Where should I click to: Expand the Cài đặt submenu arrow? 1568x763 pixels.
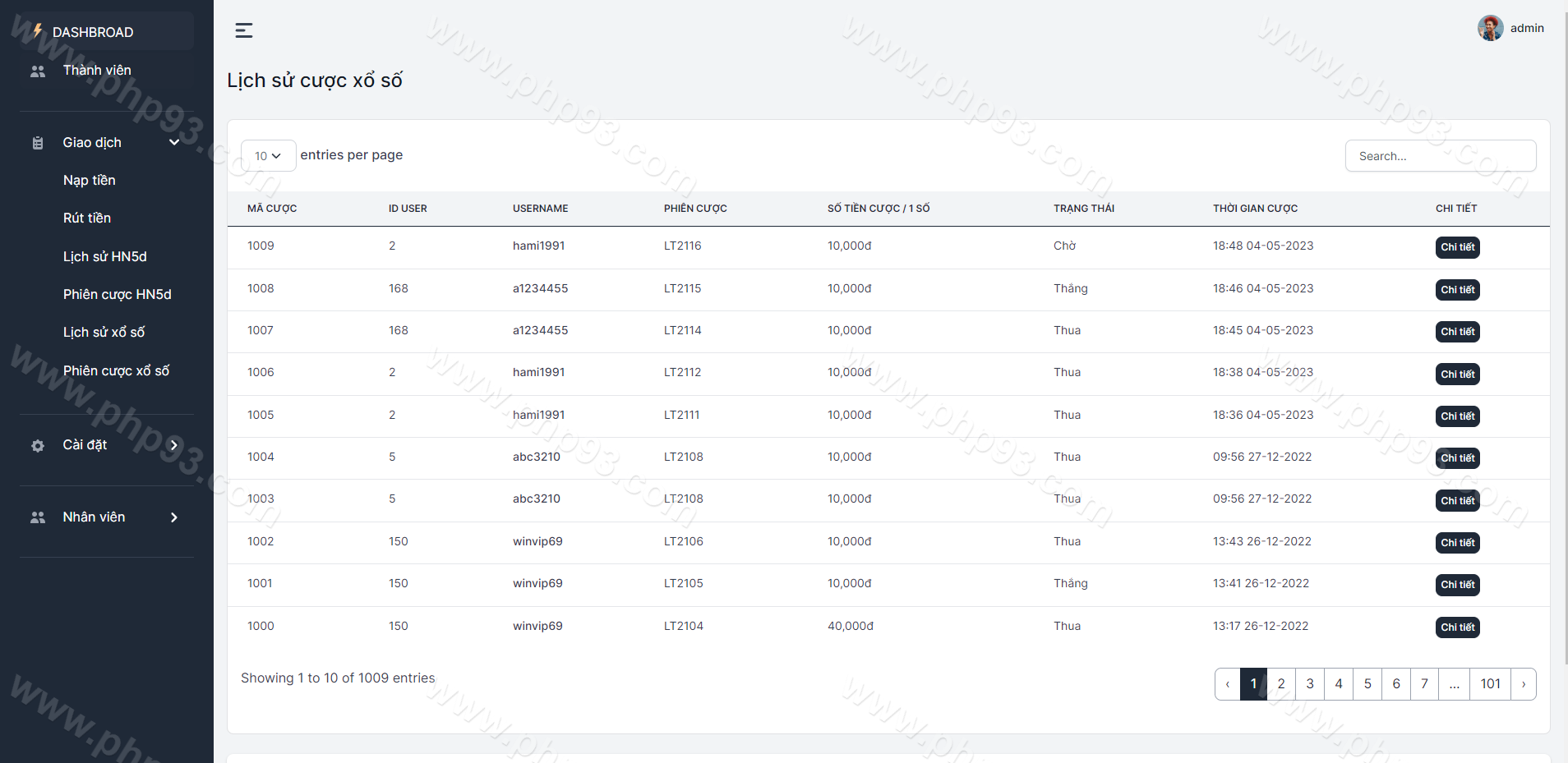tap(174, 445)
